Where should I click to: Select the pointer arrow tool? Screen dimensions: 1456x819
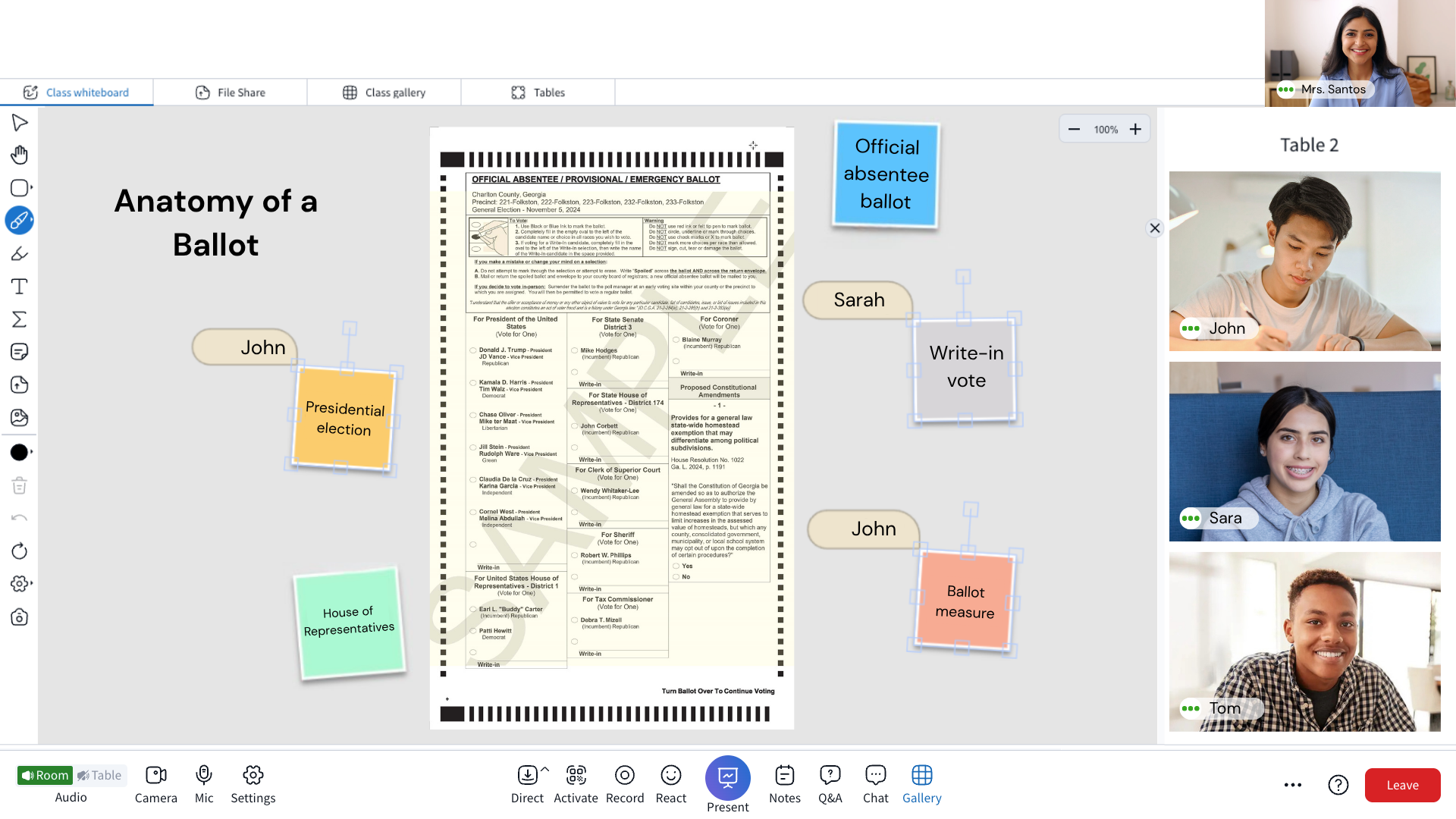20,122
